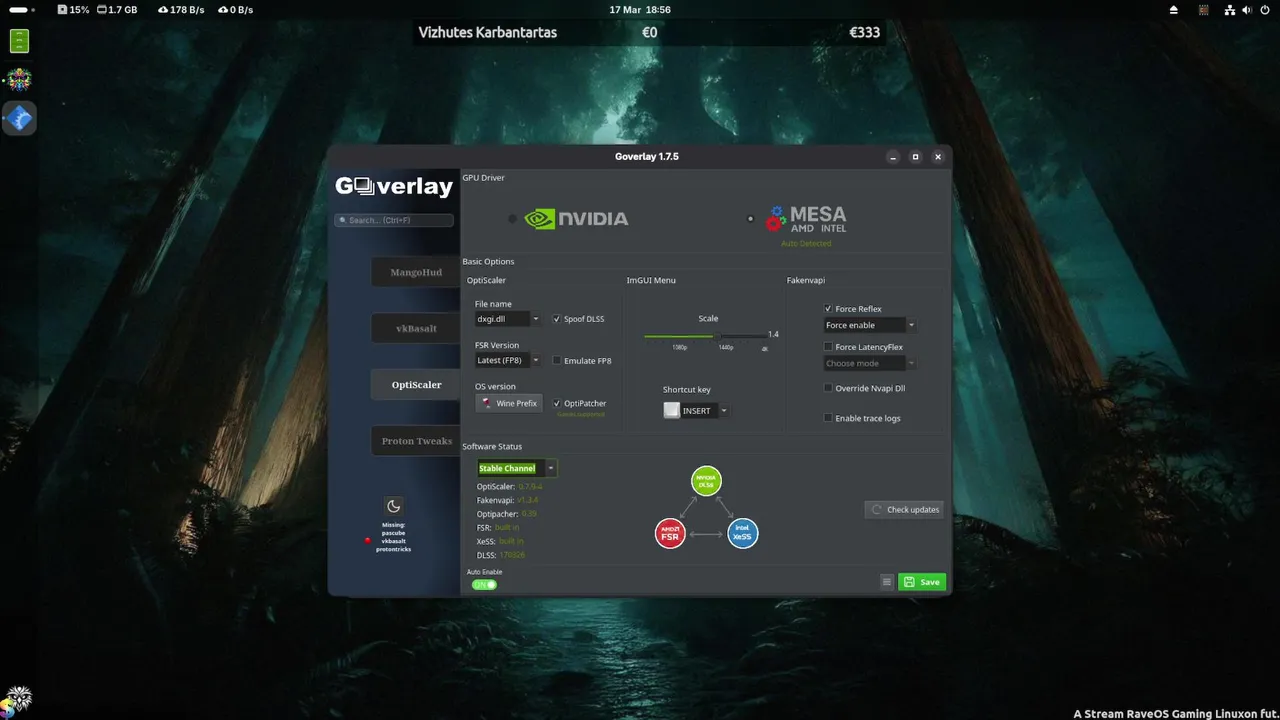The width and height of the screenshot is (1280, 720).
Task: Open the INSERT shortcut key dropdown
Action: pos(695,411)
